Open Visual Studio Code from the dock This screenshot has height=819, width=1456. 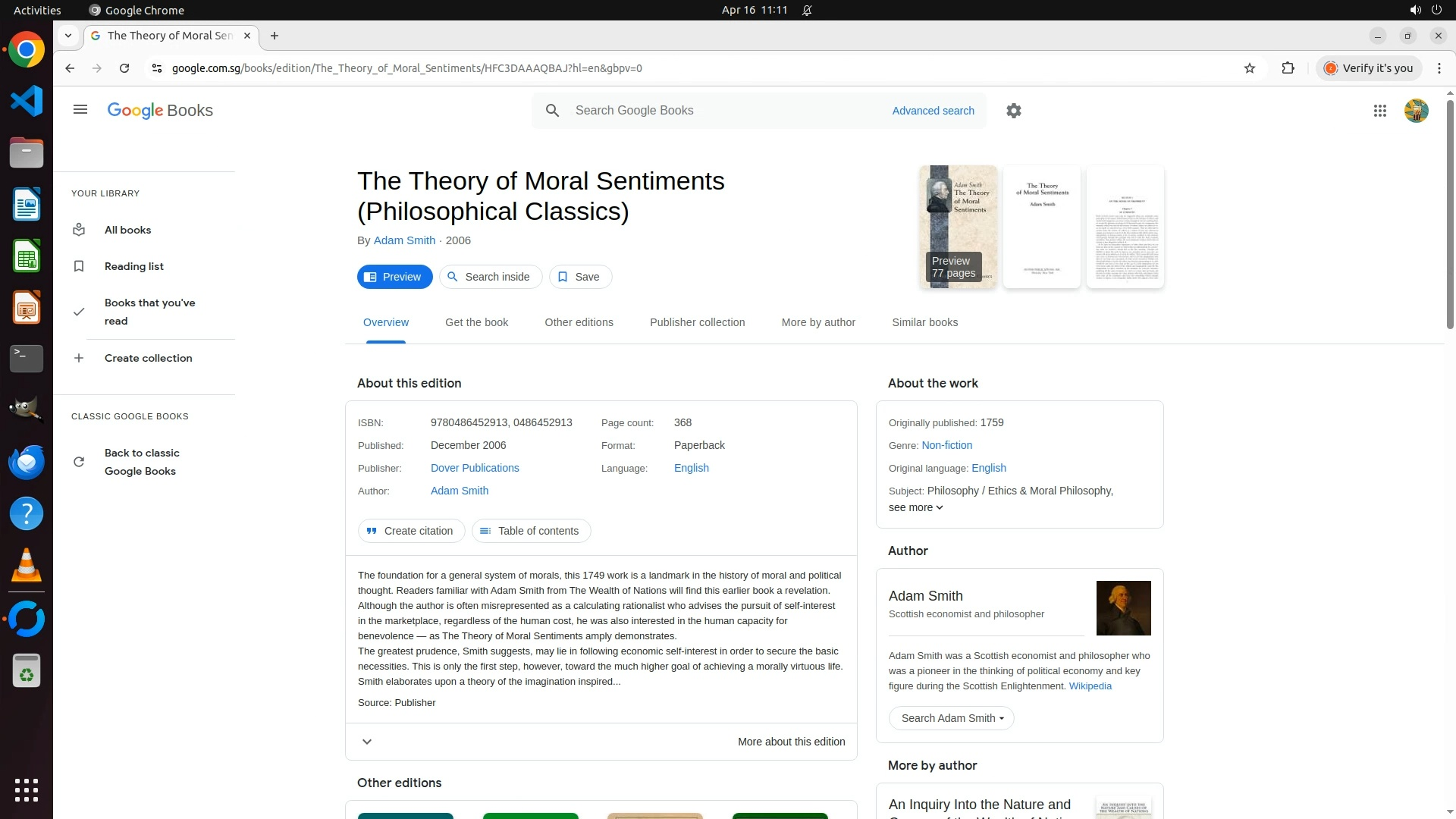tap(27, 101)
